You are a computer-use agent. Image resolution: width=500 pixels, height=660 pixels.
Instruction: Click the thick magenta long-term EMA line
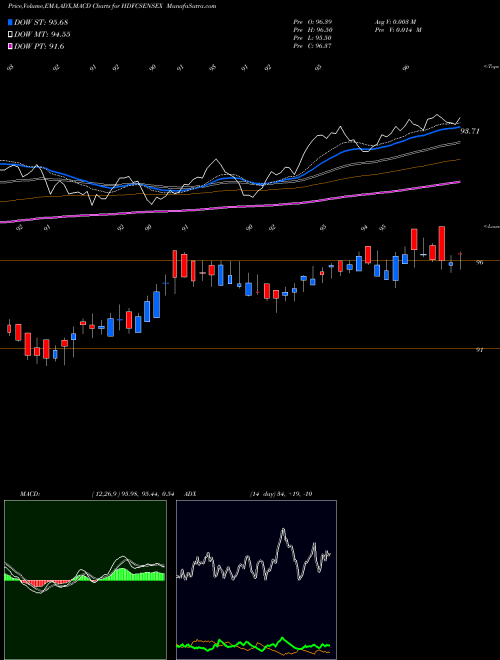(x=231, y=207)
